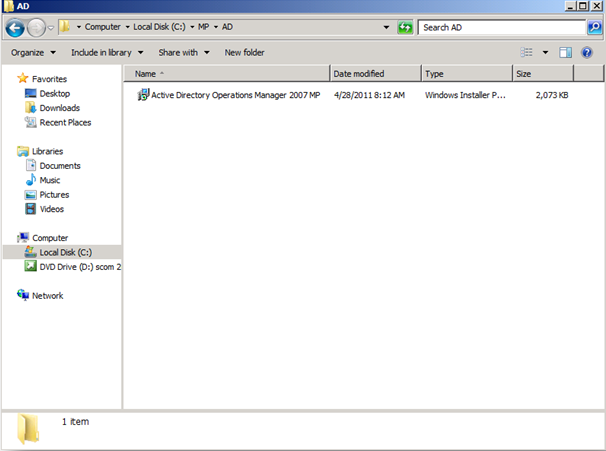The width and height of the screenshot is (606, 451).
Task: Navigate to MP in the breadcrumb
Action: point(204,27)
